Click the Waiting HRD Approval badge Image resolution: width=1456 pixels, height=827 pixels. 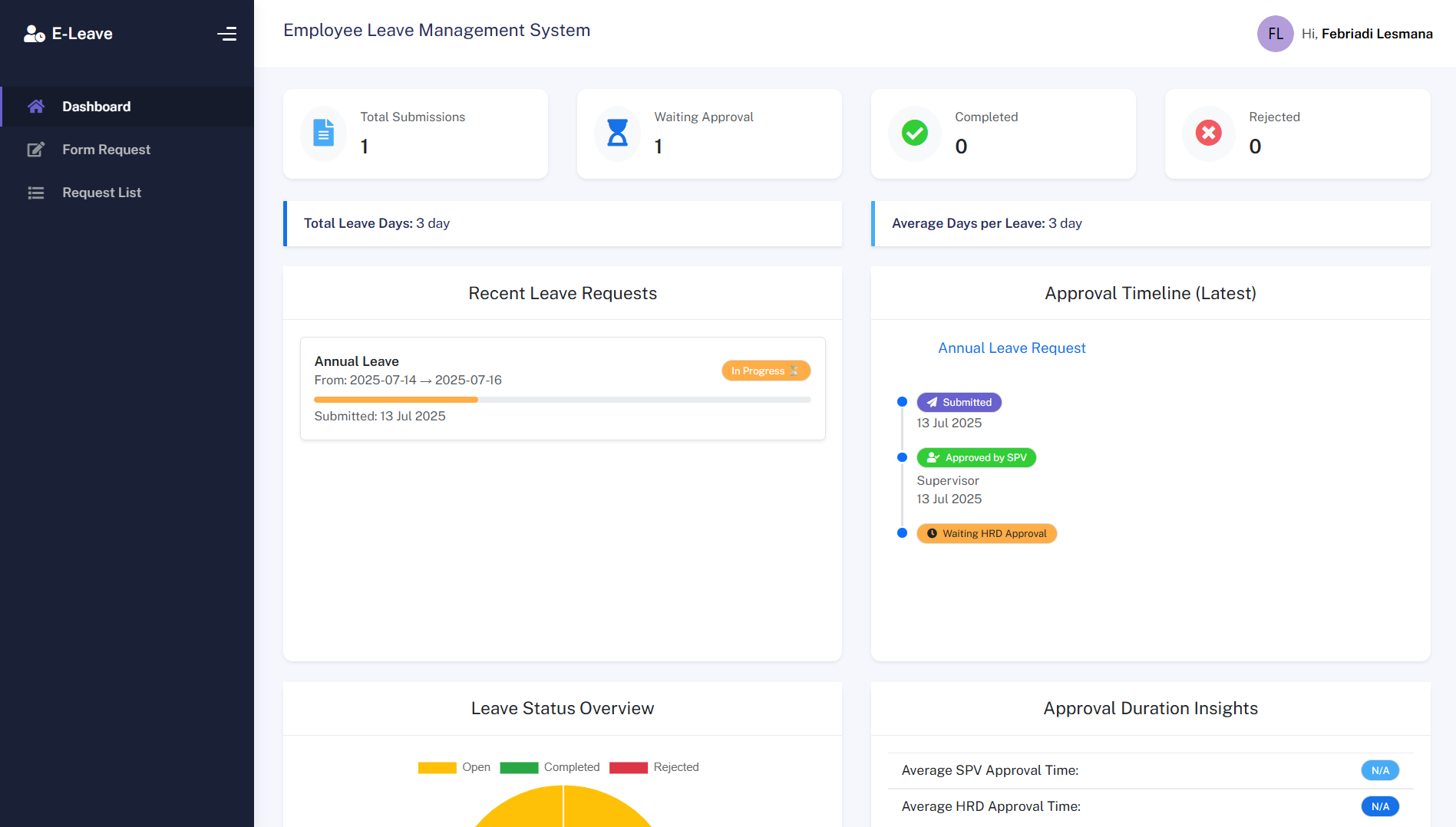[987, 533]
